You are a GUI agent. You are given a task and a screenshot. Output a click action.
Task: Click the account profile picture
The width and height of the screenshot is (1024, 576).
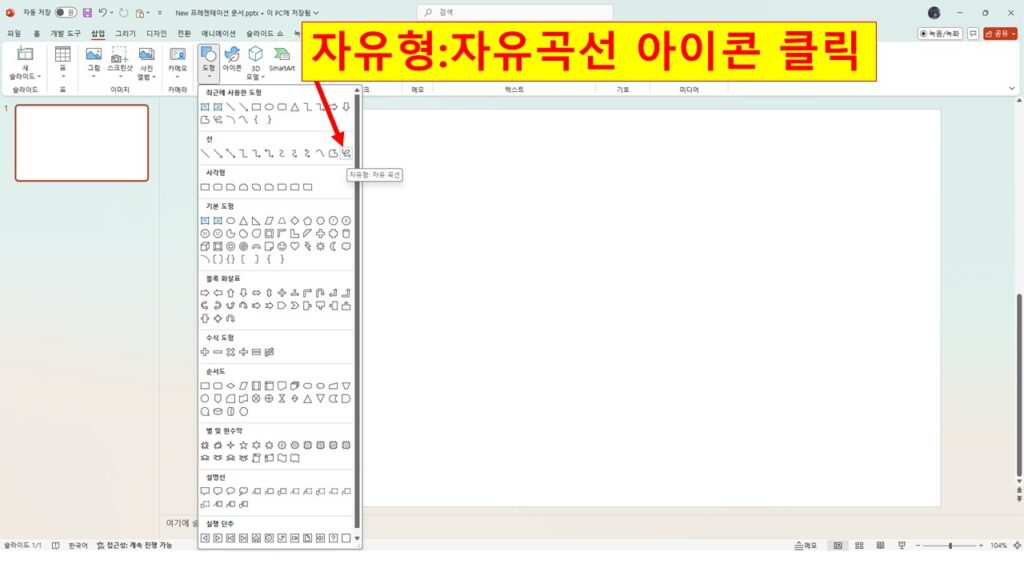[934, 12]
